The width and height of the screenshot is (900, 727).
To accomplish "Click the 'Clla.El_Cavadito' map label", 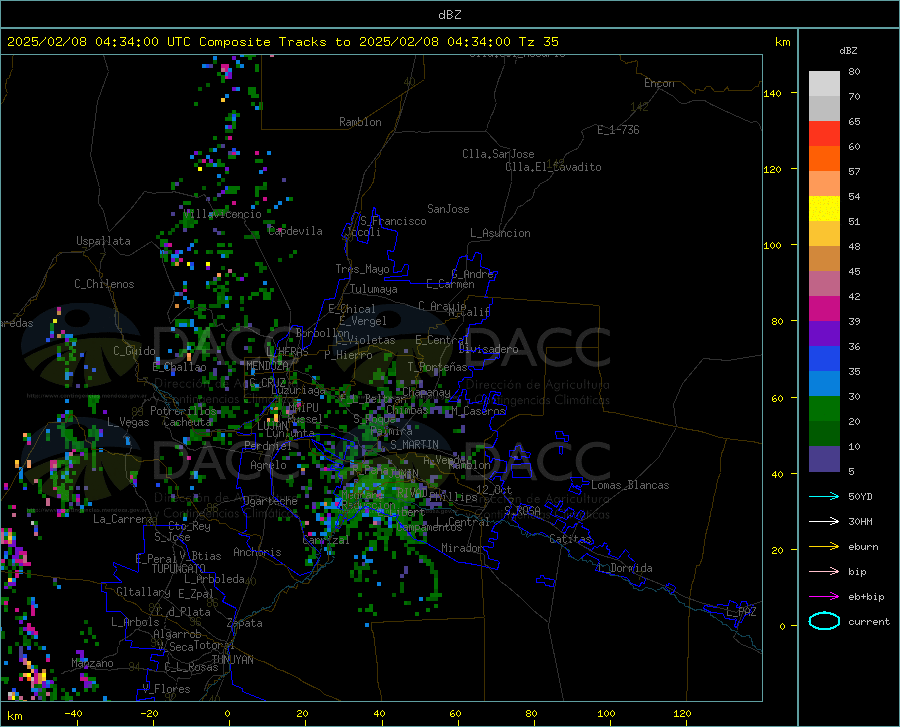I will pyautogui.click(x=553, y=167).
